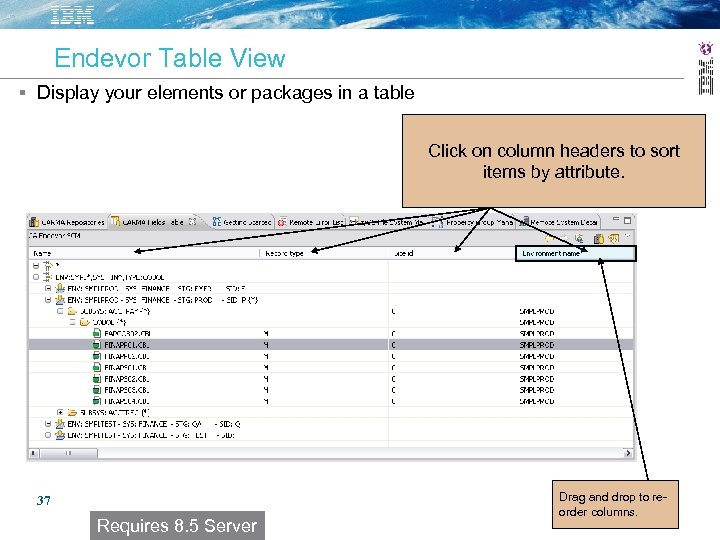The image size is (720, 540).
Task: Sort by the Environment name column header
Action: (575, 253)
